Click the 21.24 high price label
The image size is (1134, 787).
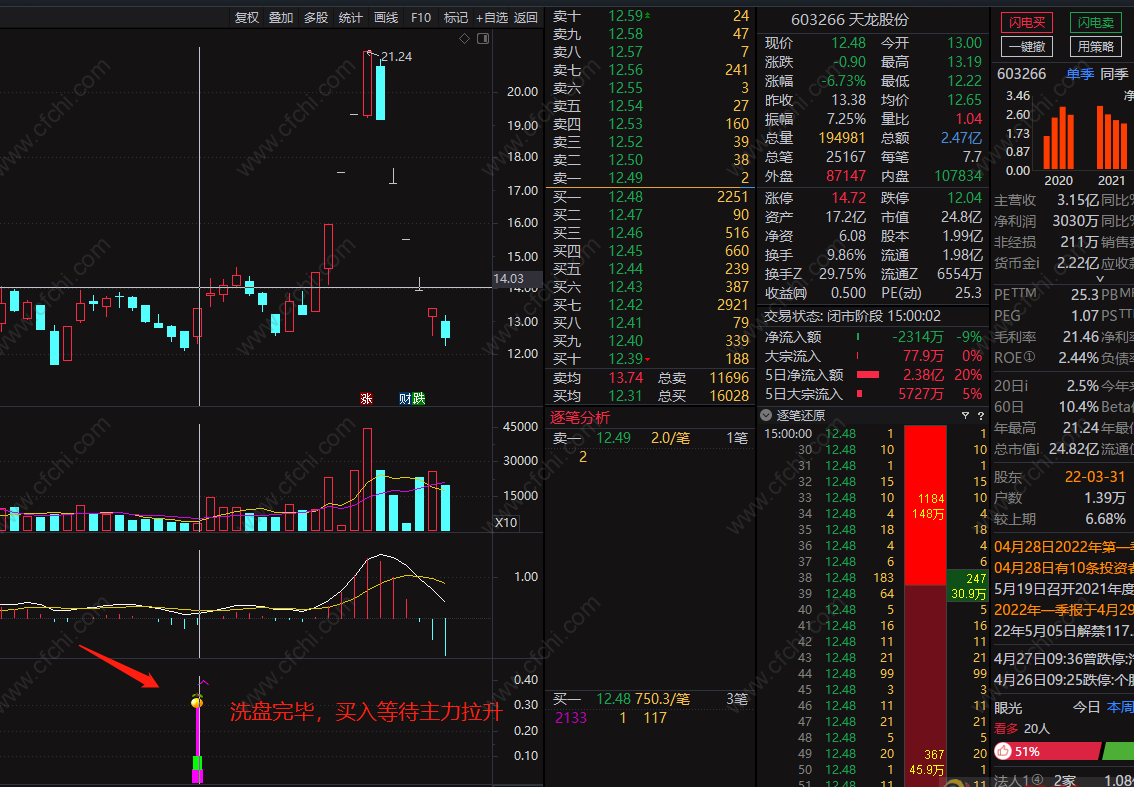click(396, 56)
